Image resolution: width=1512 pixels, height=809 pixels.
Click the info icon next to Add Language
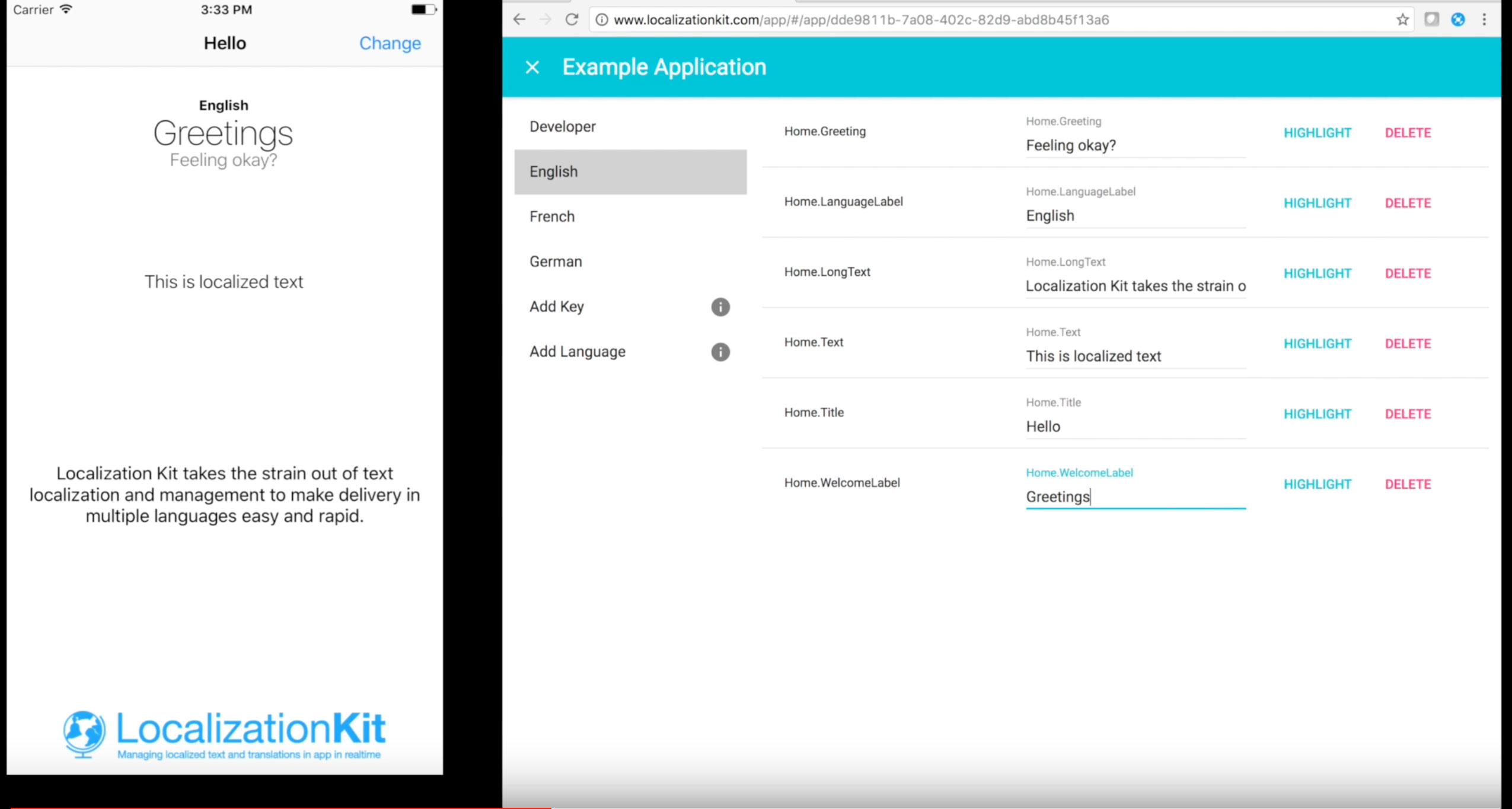pyautogui.click(x=720, y=352)
